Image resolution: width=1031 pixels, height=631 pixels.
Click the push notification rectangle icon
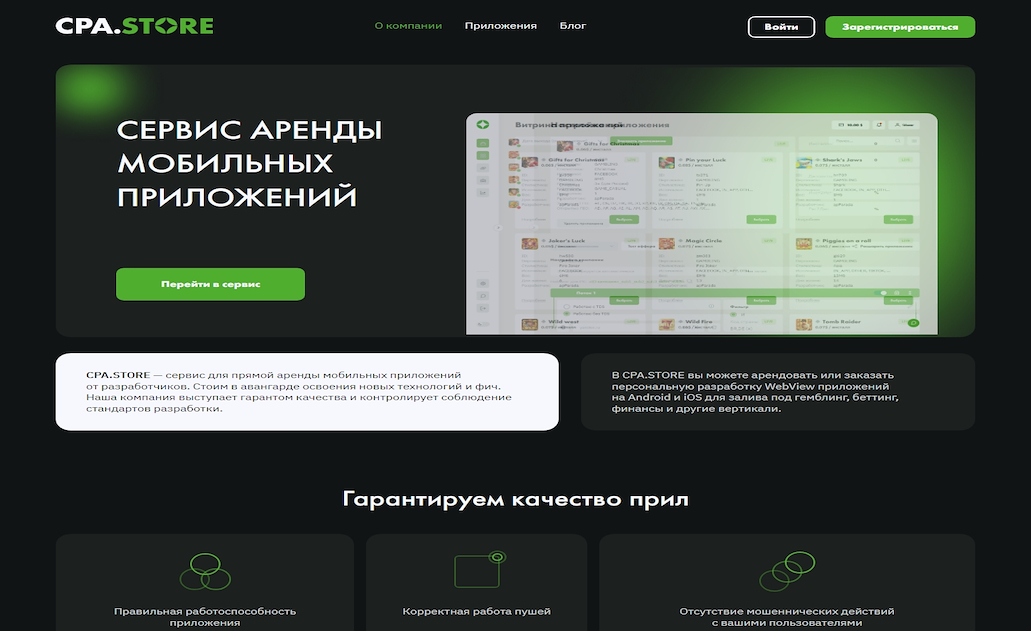point(479,569)
